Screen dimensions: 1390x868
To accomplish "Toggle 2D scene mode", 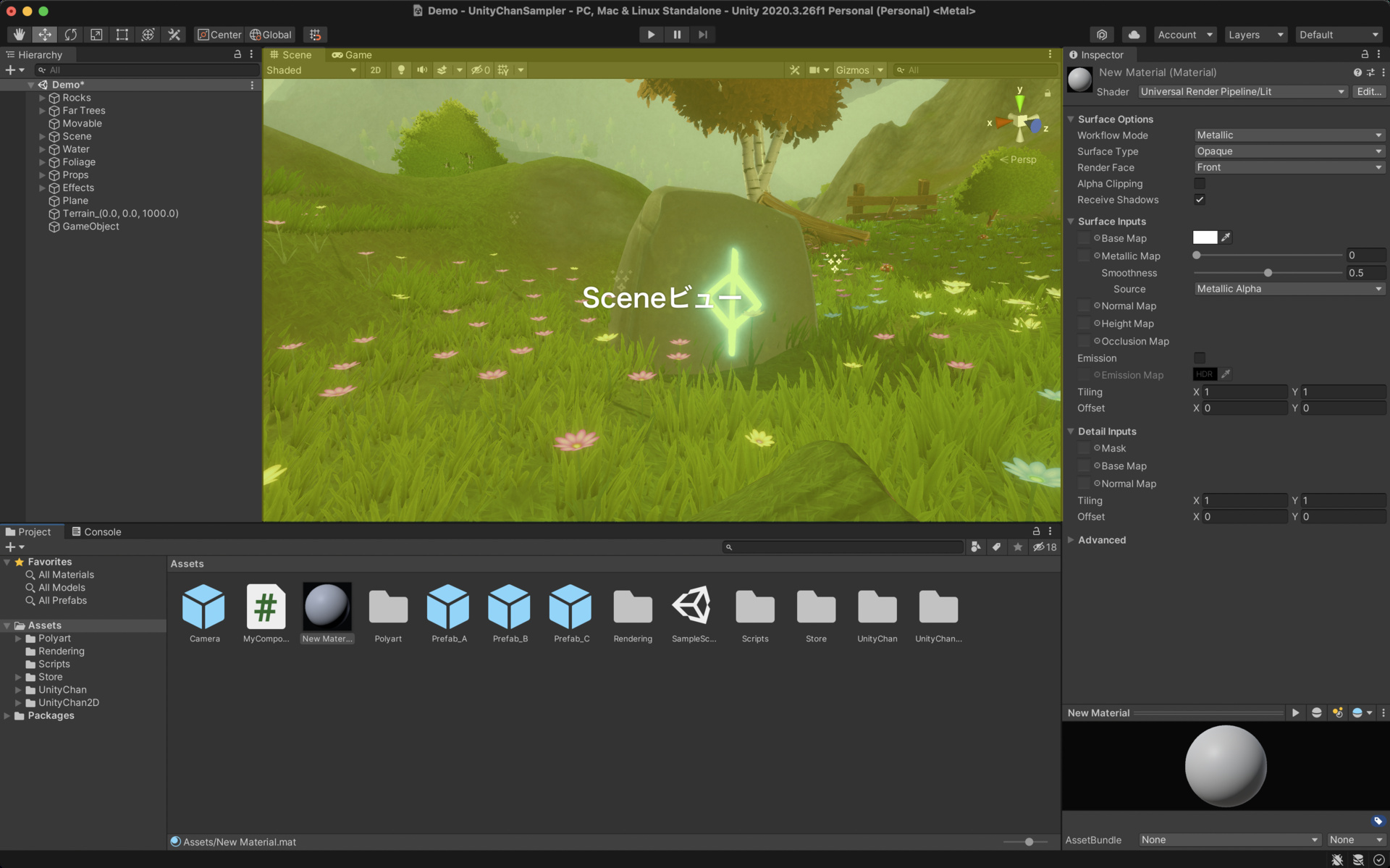I will click(375, 70).
